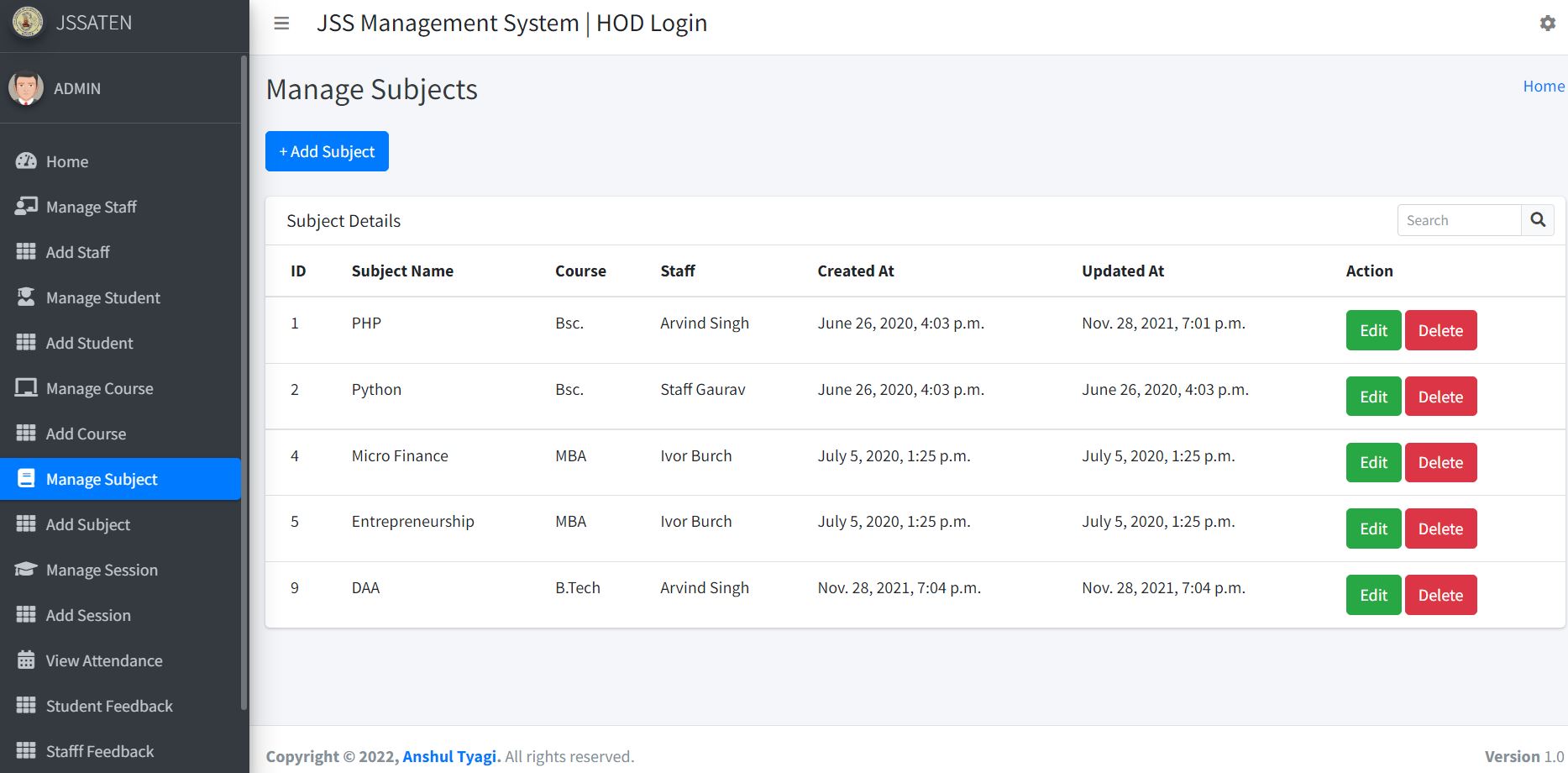
Task: Open the Home breadcrumb link
Action: [x=1544, y=86]
